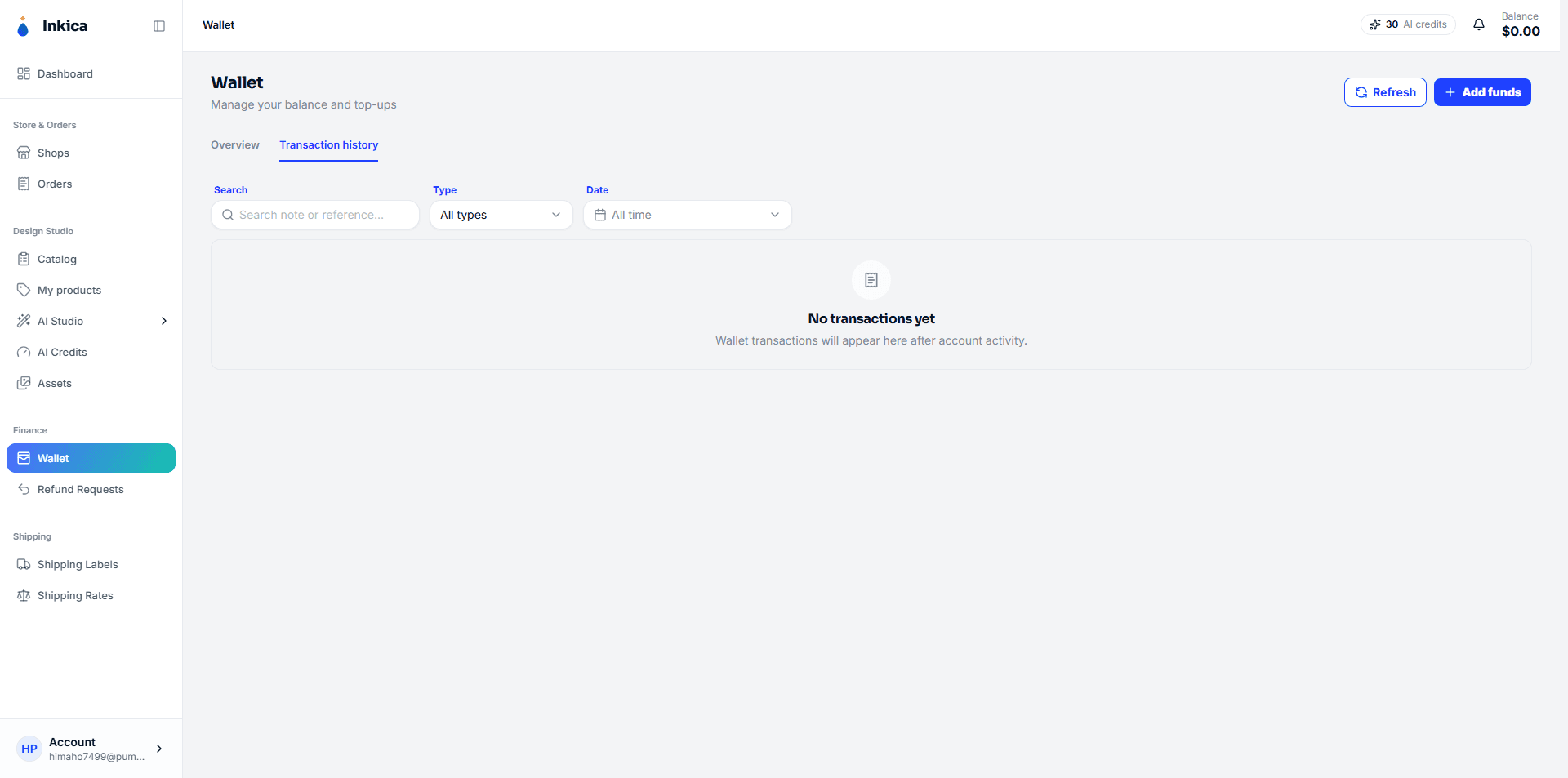The height and width of the screenshot is (778, 1568).
Task: Open Refund Requests page
Action: coord(91,489)
